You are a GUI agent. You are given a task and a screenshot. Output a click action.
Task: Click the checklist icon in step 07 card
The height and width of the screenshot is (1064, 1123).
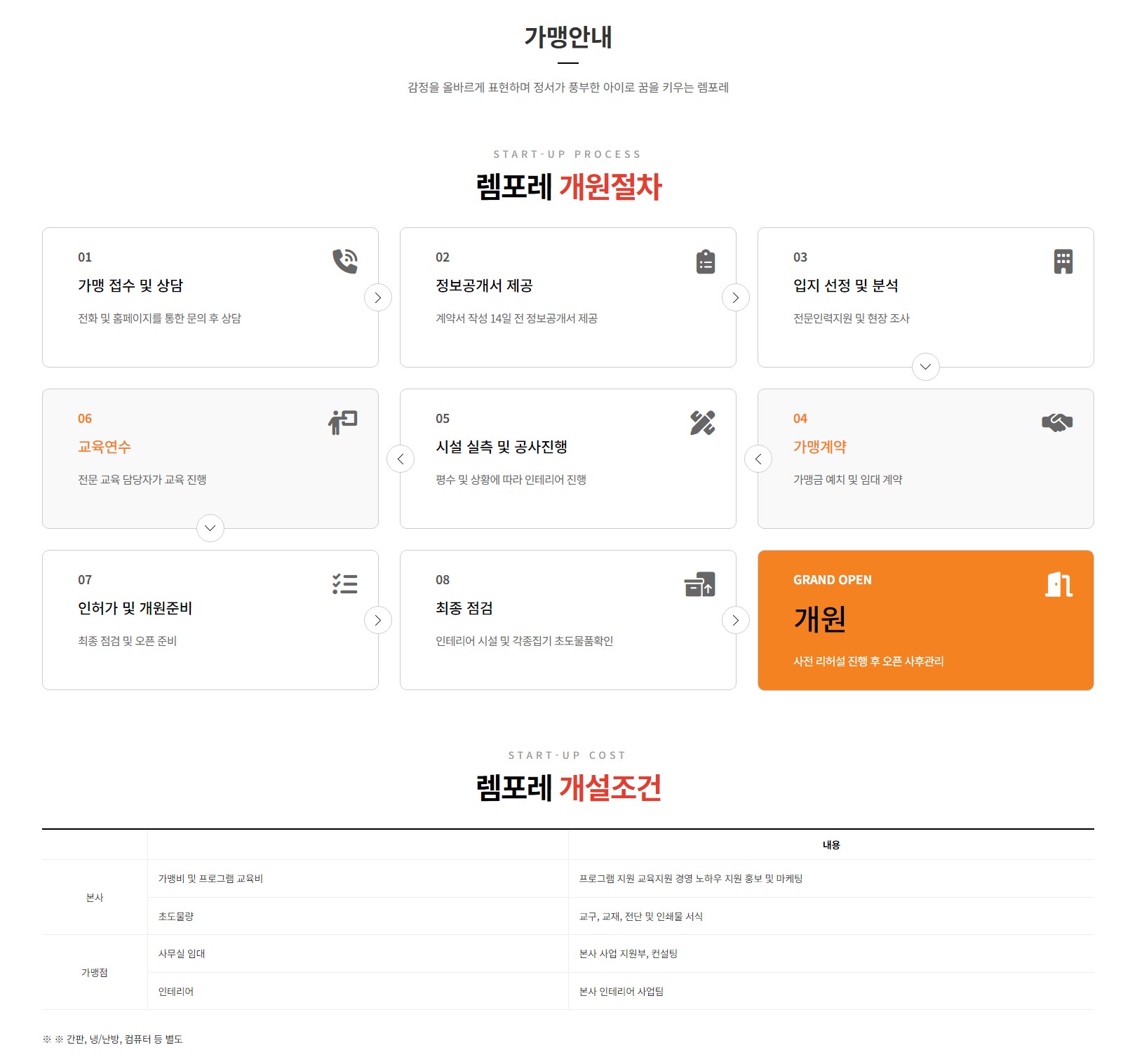[344, 584]
